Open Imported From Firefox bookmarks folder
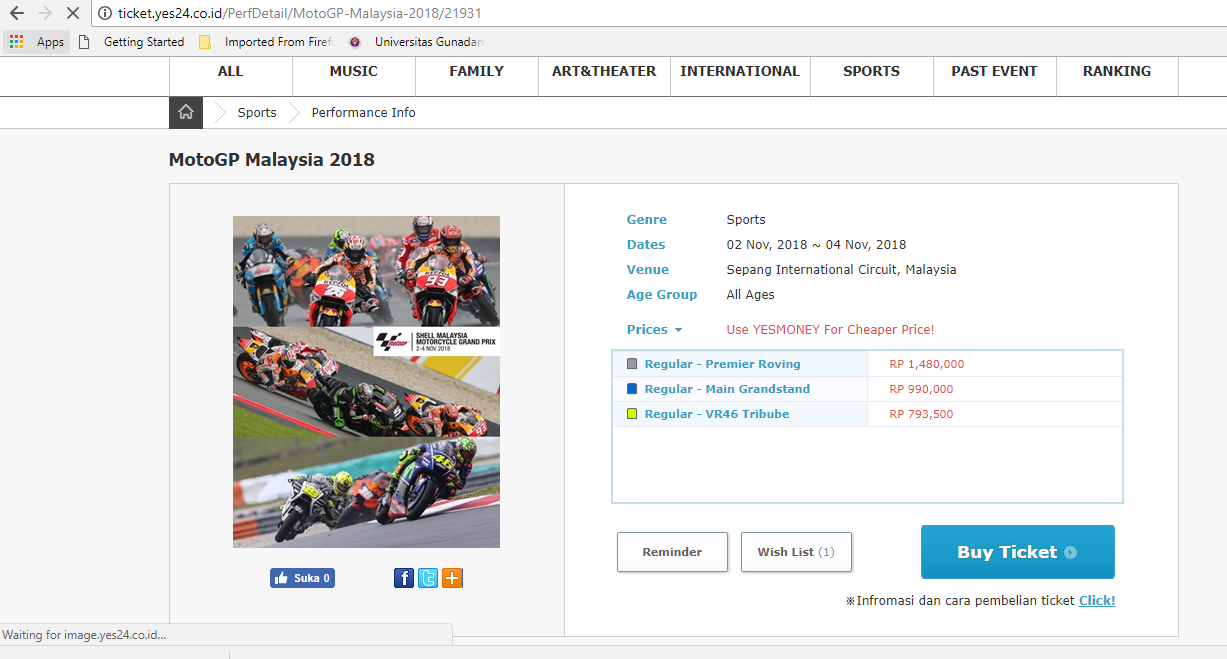The width and height of the screenshot is (1227, 659). coord(265,42)
